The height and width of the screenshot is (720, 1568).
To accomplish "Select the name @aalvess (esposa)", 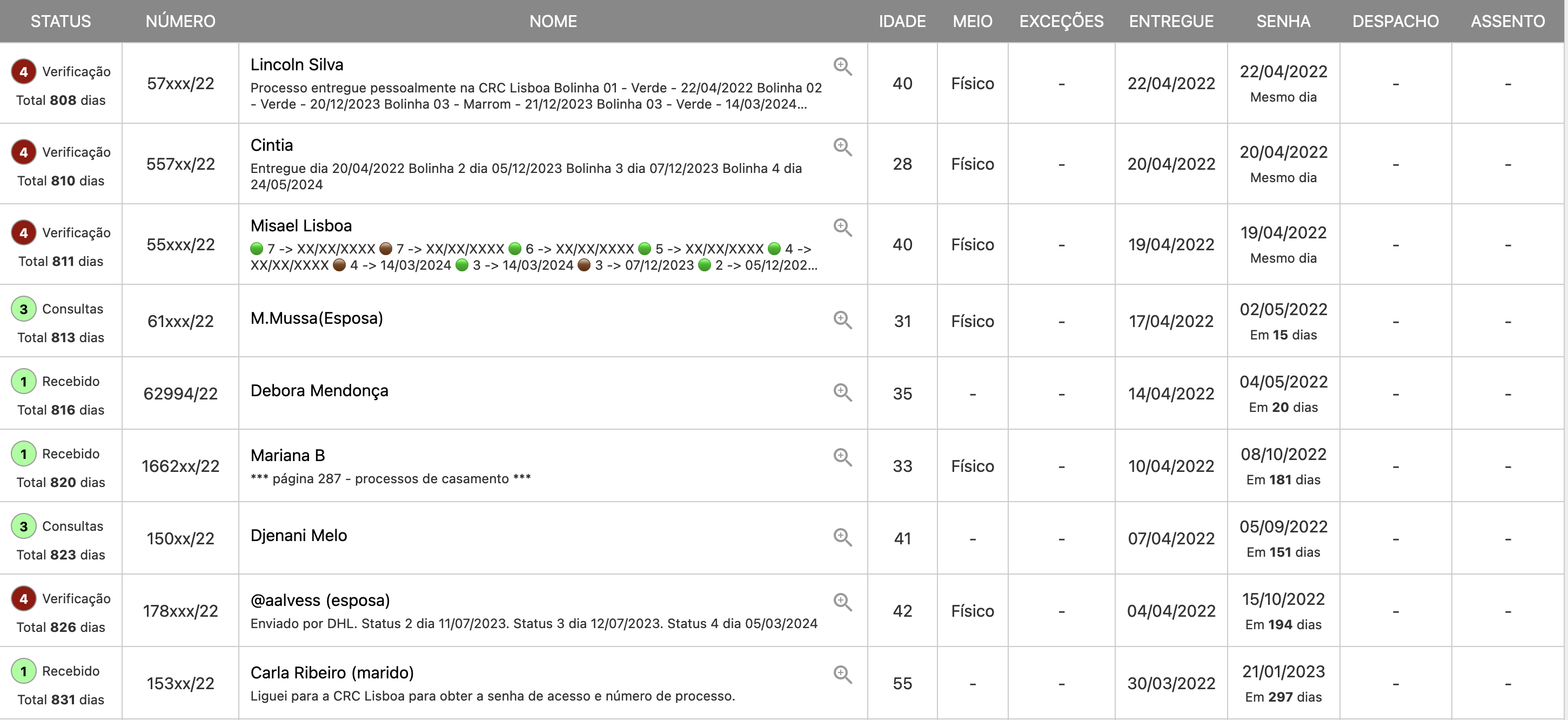I will [320, 601].
